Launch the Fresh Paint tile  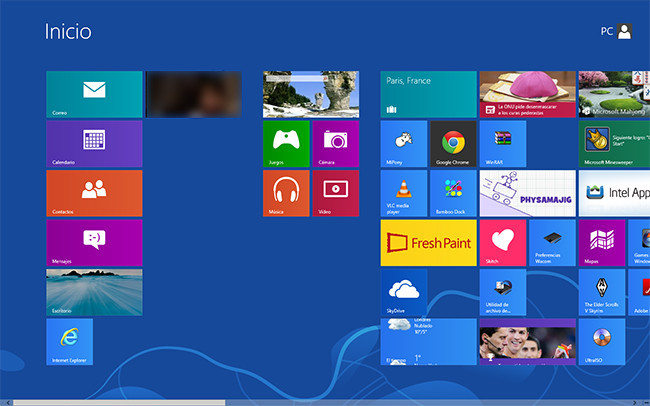428,243
